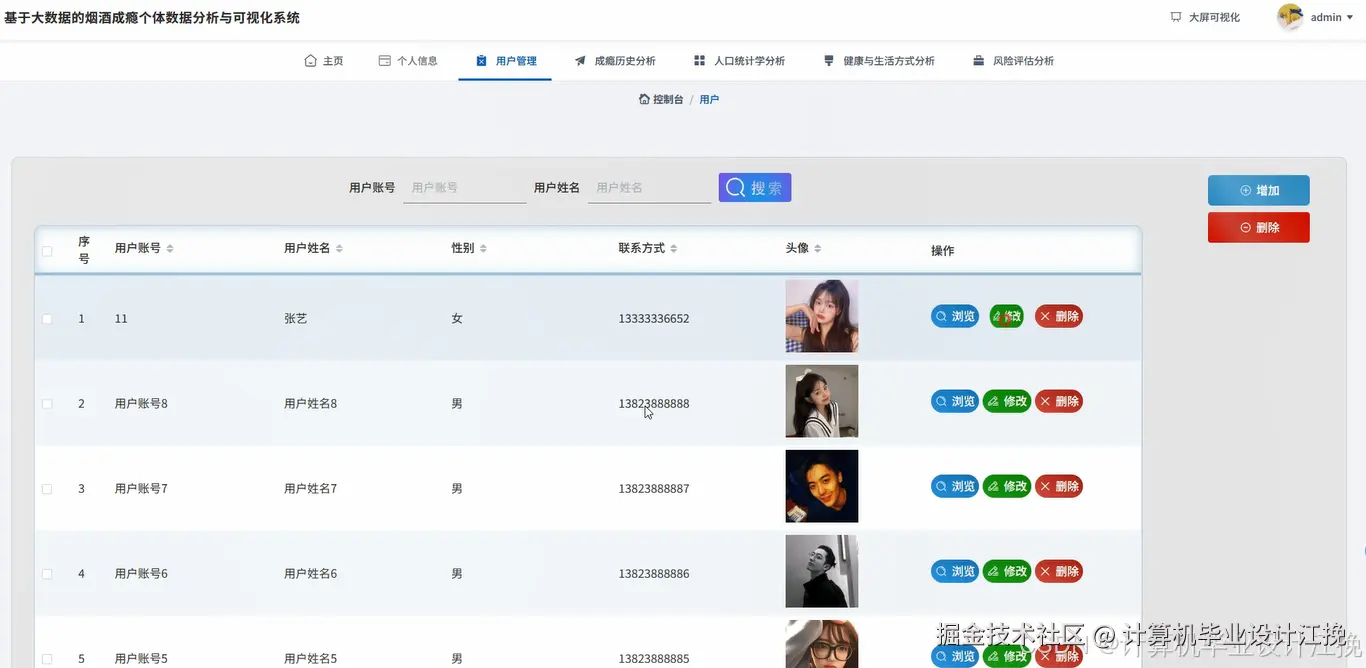Sort by 性别 column arrows
Screen dimensions: 1366x668
click(483, 248)
